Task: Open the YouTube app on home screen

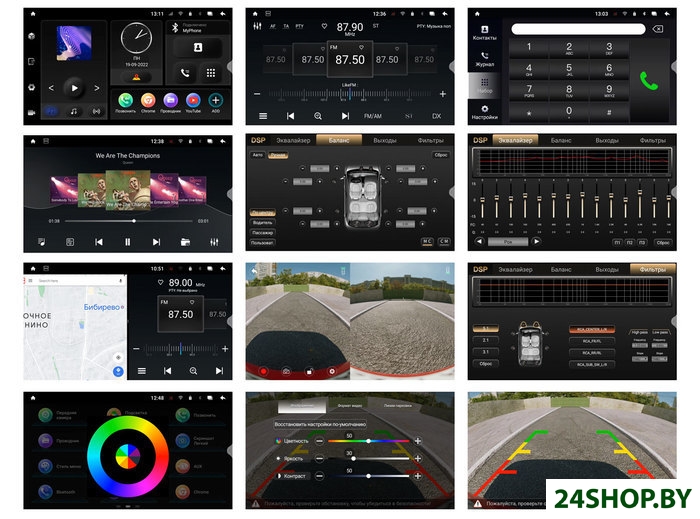Action: (193, 101)
